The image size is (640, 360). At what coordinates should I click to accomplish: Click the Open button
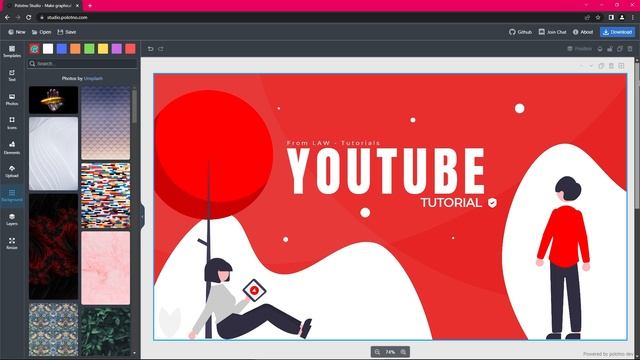click(x=42, y=32)
